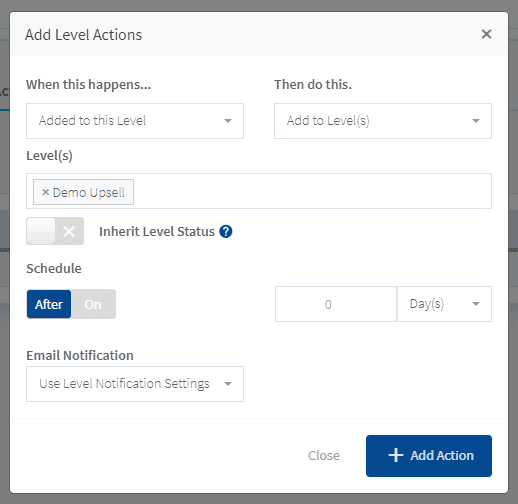Click the plus icon on the Add Action button
Viewport: 518px width, 504px height.
396,455
